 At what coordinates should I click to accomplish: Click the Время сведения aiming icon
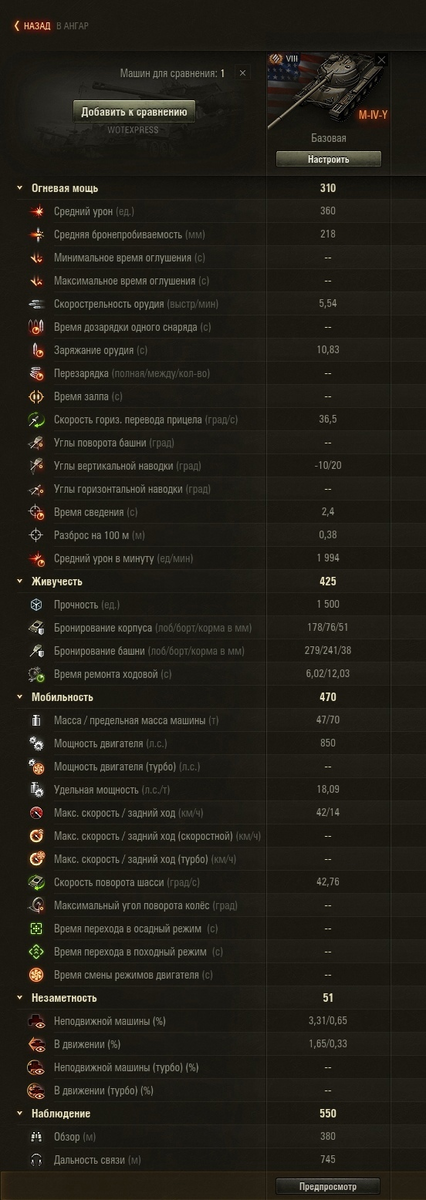[x=37, y=511]
